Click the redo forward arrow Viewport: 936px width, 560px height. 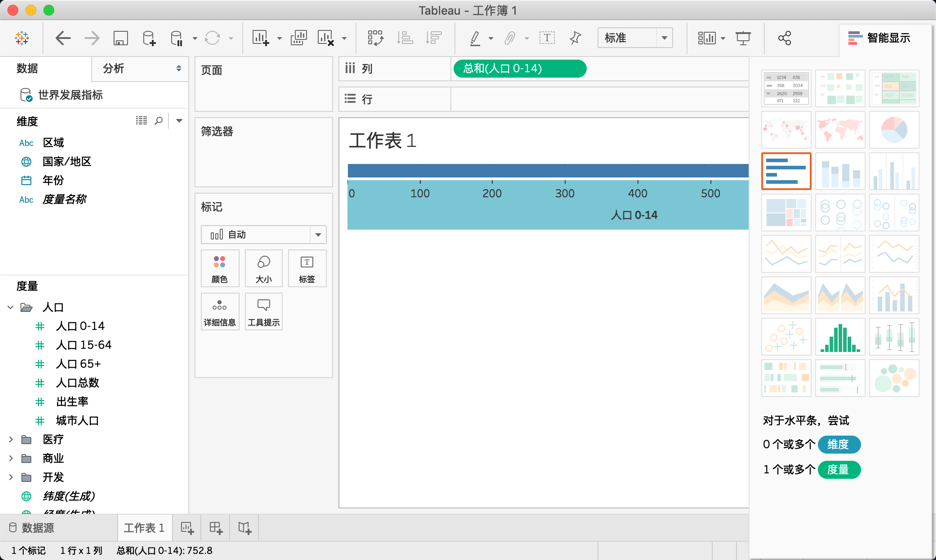click(91, 38)
